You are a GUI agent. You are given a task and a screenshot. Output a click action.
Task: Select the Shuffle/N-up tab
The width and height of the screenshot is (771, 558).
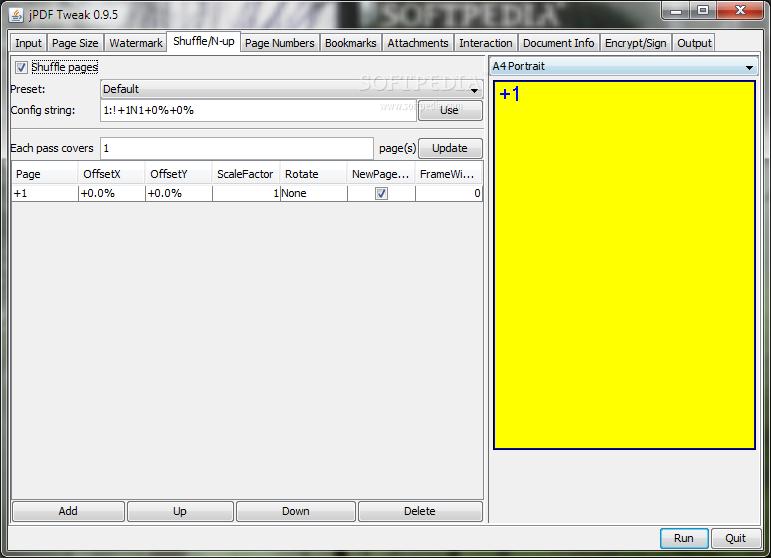pyautogui.click(x=204, y=41)
